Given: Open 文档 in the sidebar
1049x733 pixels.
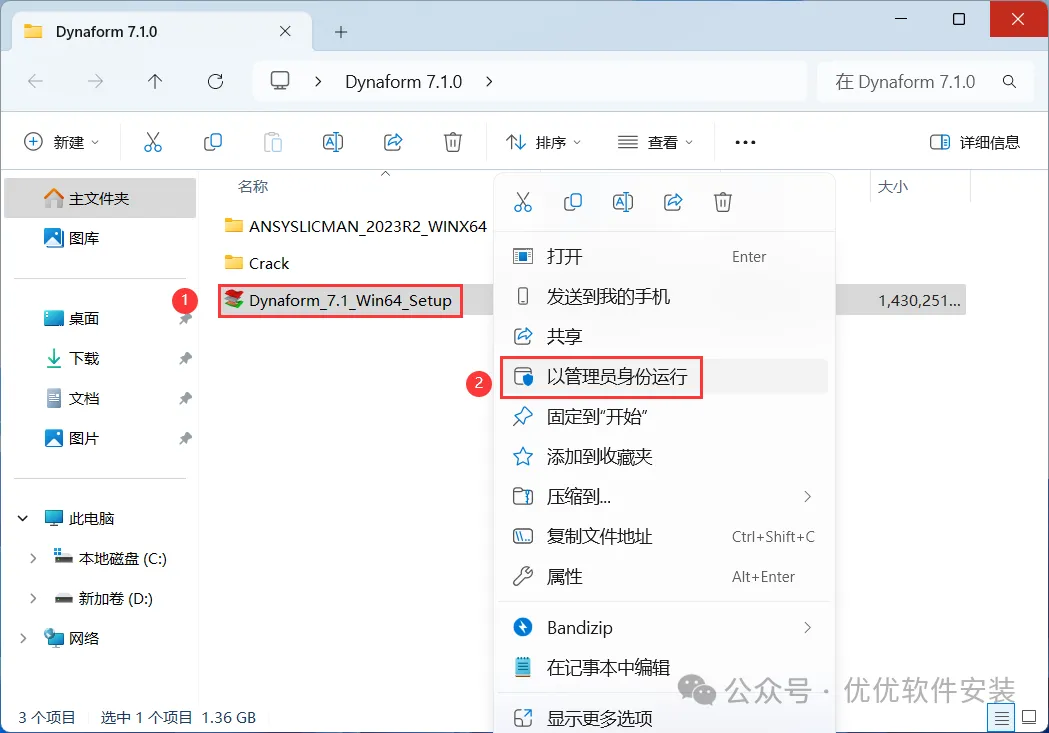Looking at the screenshot, I should pyautogui.click(x=100, y=399).
